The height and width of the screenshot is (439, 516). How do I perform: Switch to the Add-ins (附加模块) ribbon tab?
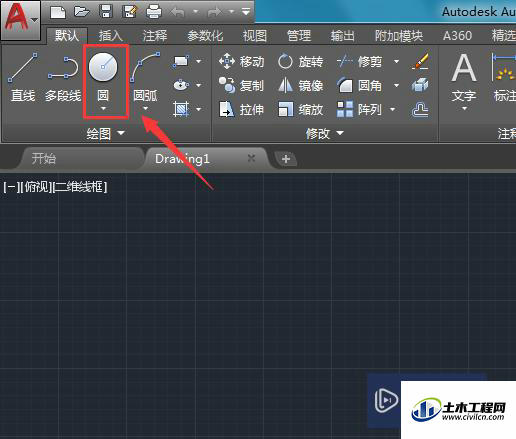[398, 35]
